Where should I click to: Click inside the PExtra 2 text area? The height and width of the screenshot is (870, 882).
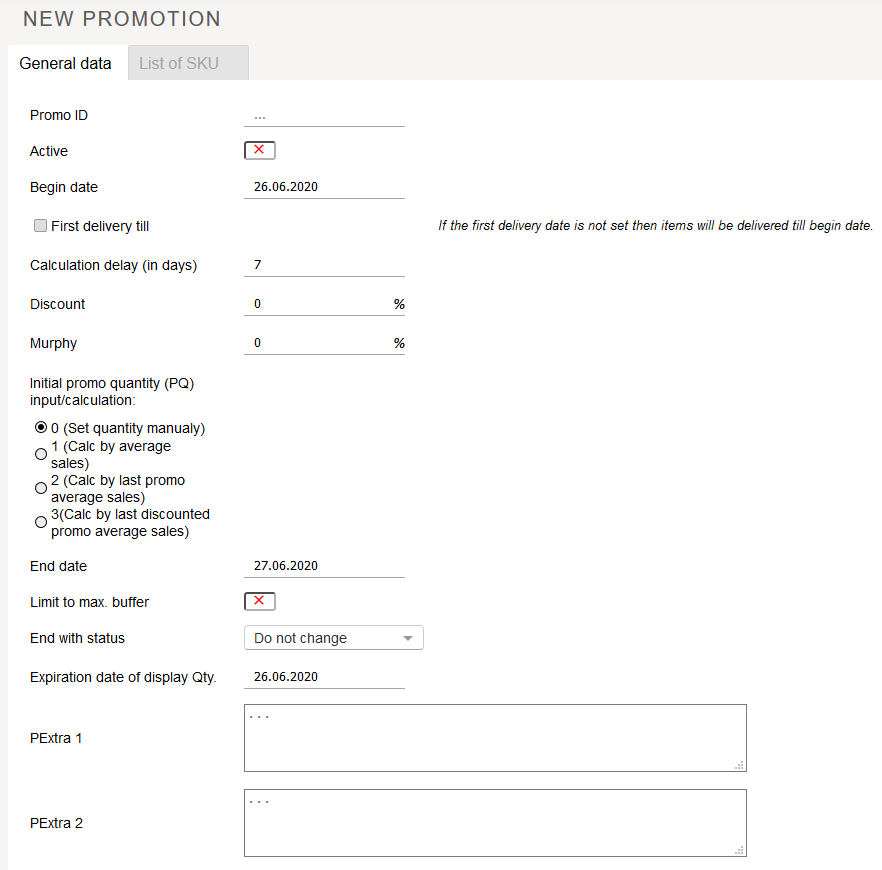pyautogui.click(x=494, y=823)
